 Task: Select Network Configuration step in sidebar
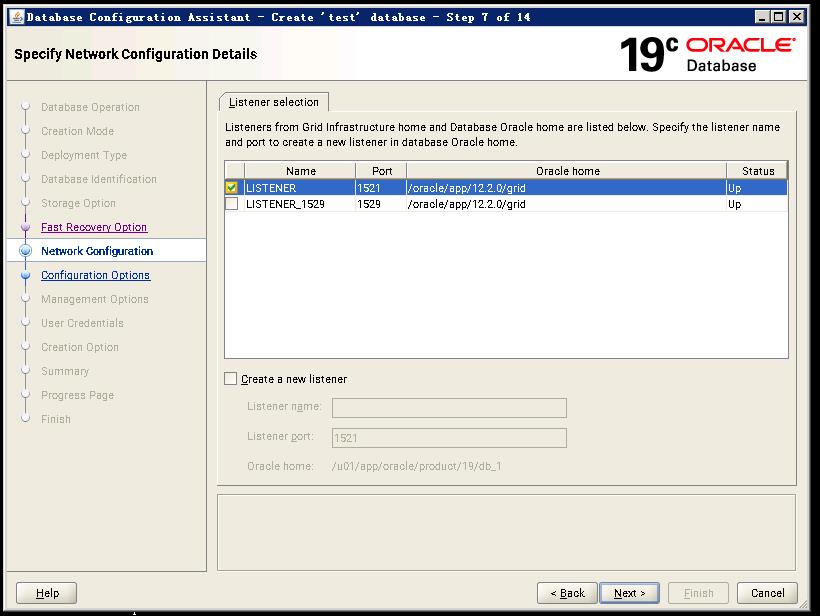click(x=97, y=251)
